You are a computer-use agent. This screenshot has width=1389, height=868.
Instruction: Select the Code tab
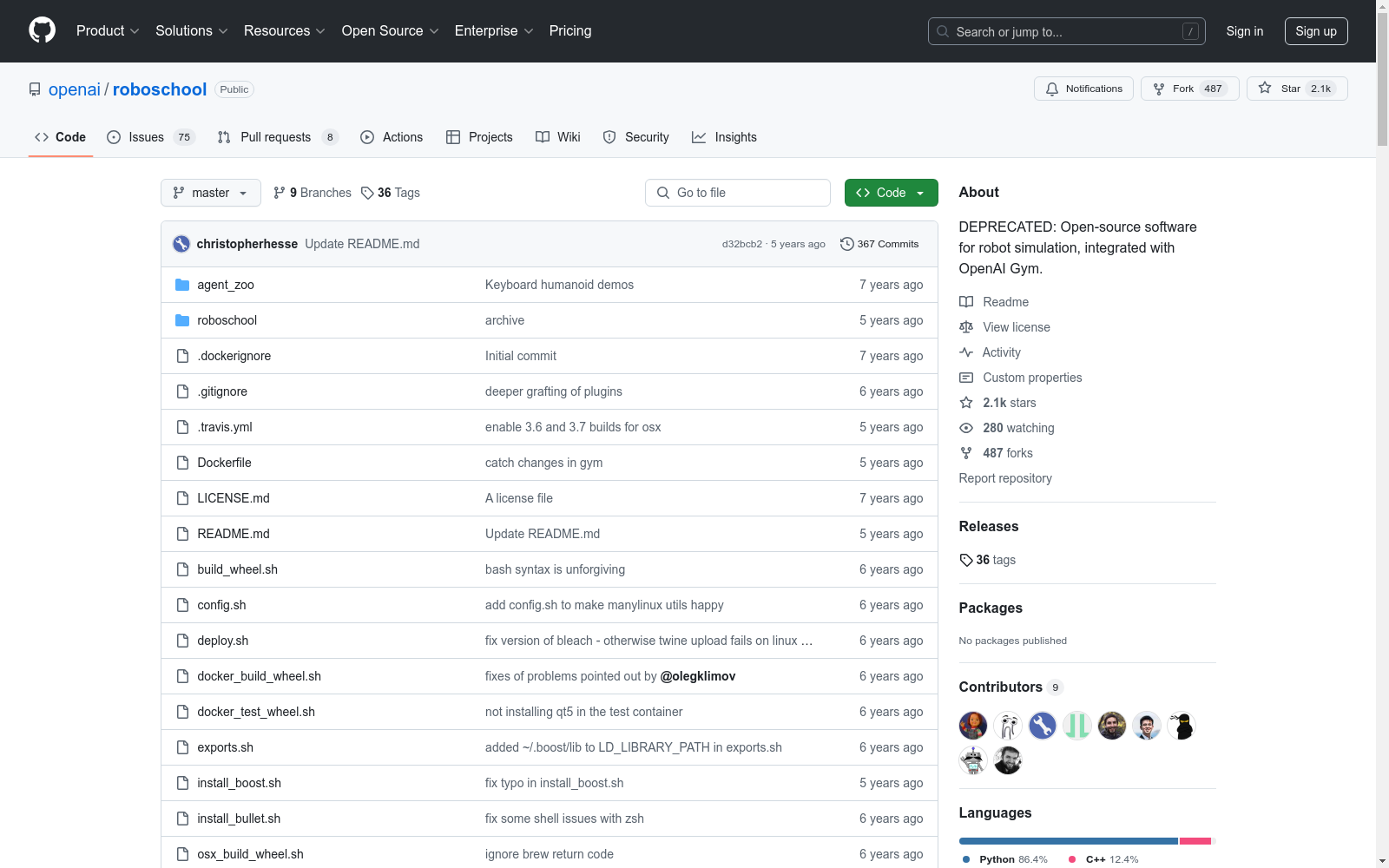[61, 137]
